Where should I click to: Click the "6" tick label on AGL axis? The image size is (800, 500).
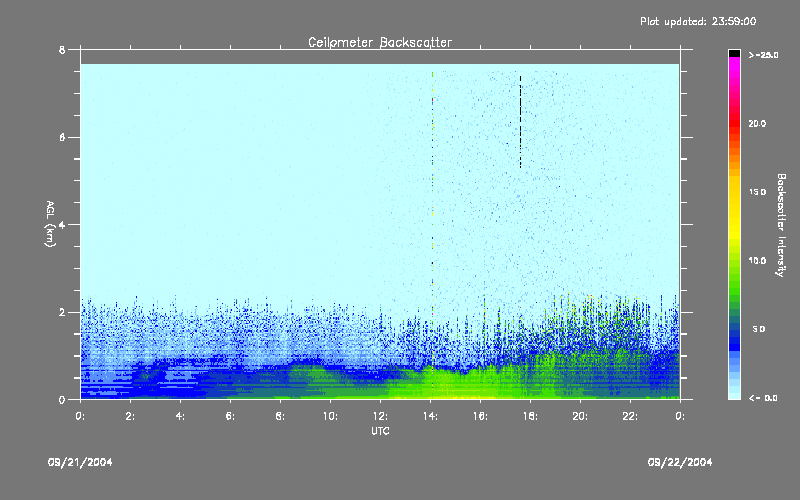coord(62,137)
